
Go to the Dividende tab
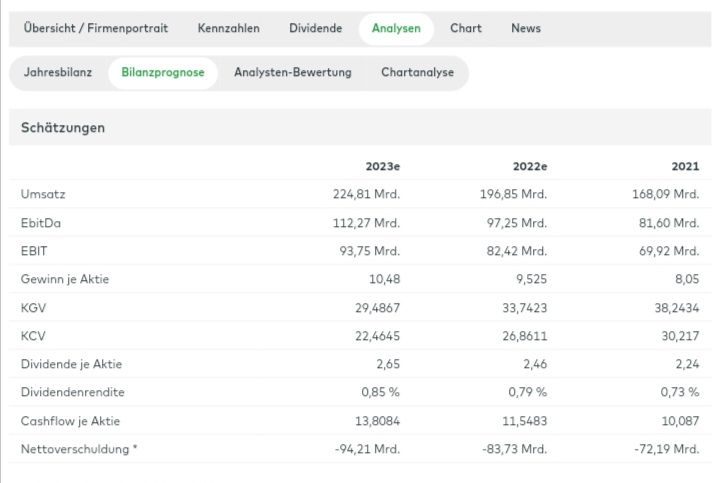(x=315, y=28)
